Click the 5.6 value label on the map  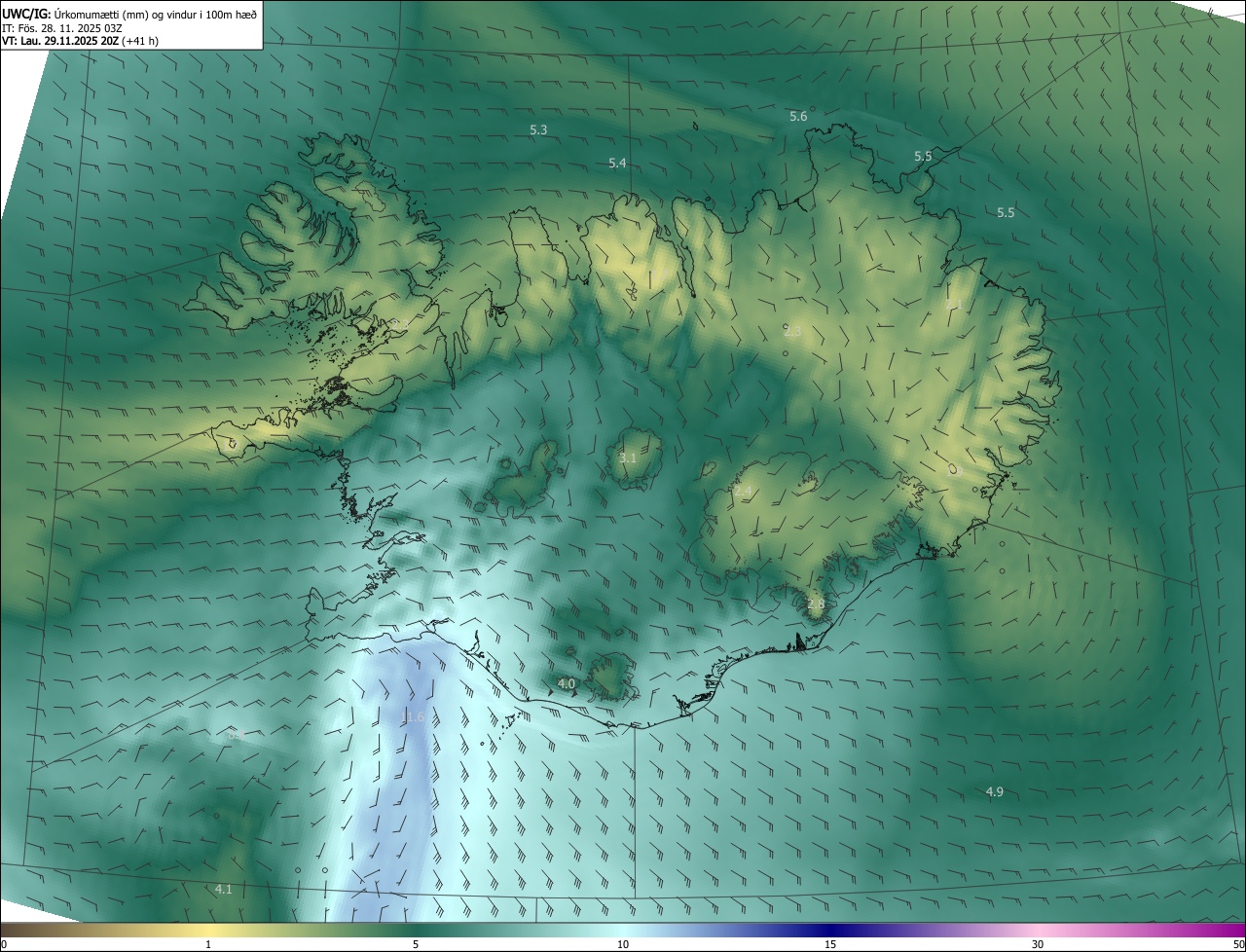tap(798, 116)
